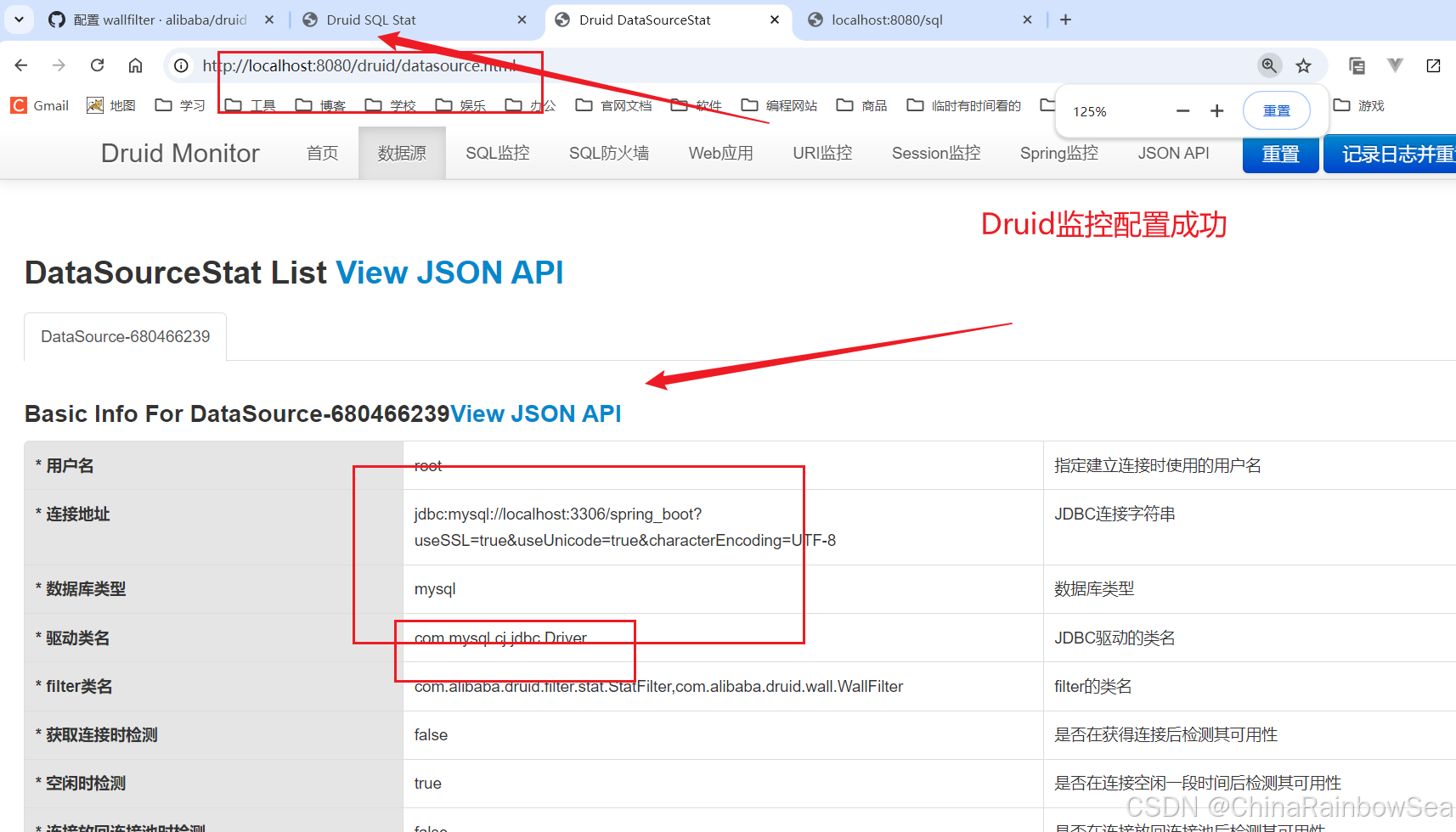
Task: Close the Druid SQL Stat tab
Action: [x=522, y=20]
